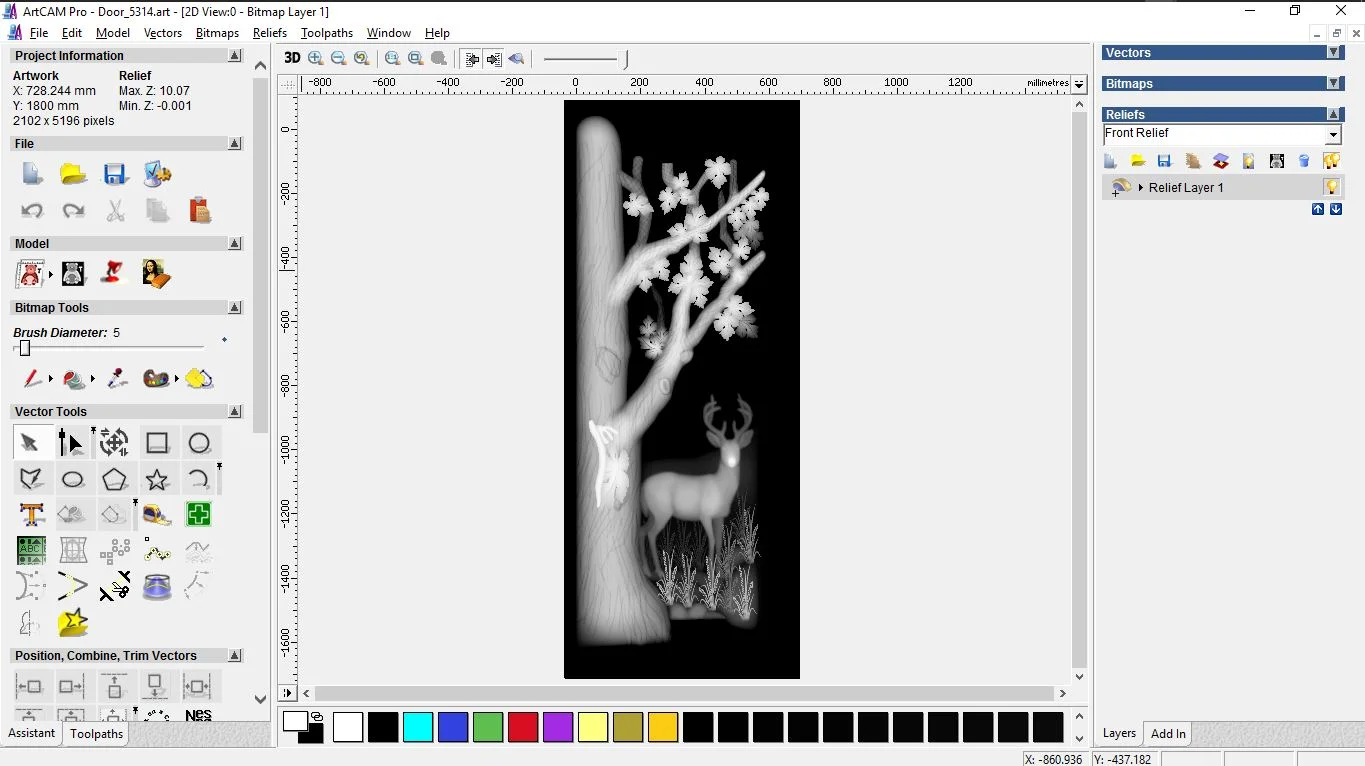
Task: Open the Front Relief dropdown
Action: 1333,134
